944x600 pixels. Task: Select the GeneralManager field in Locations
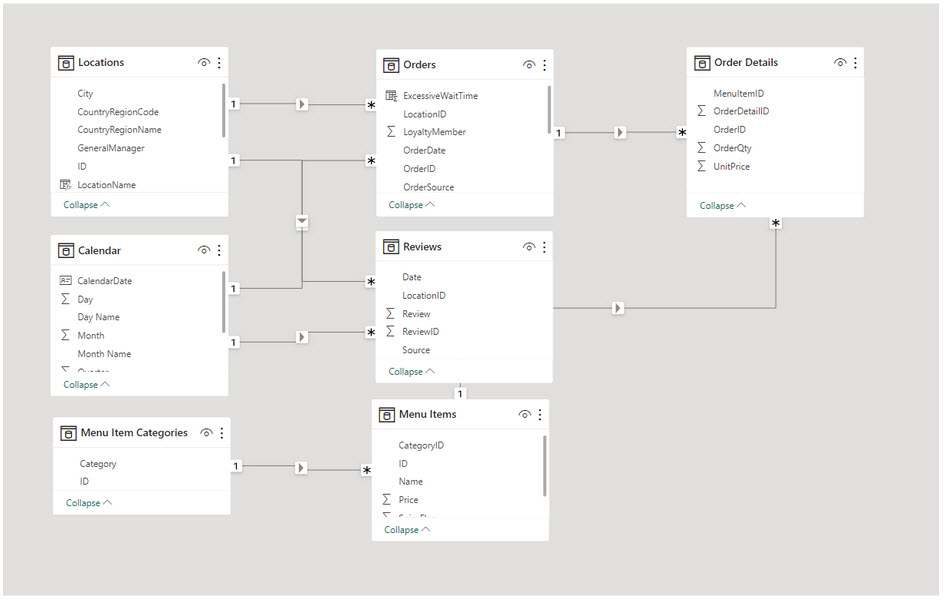tap(111, 148)
